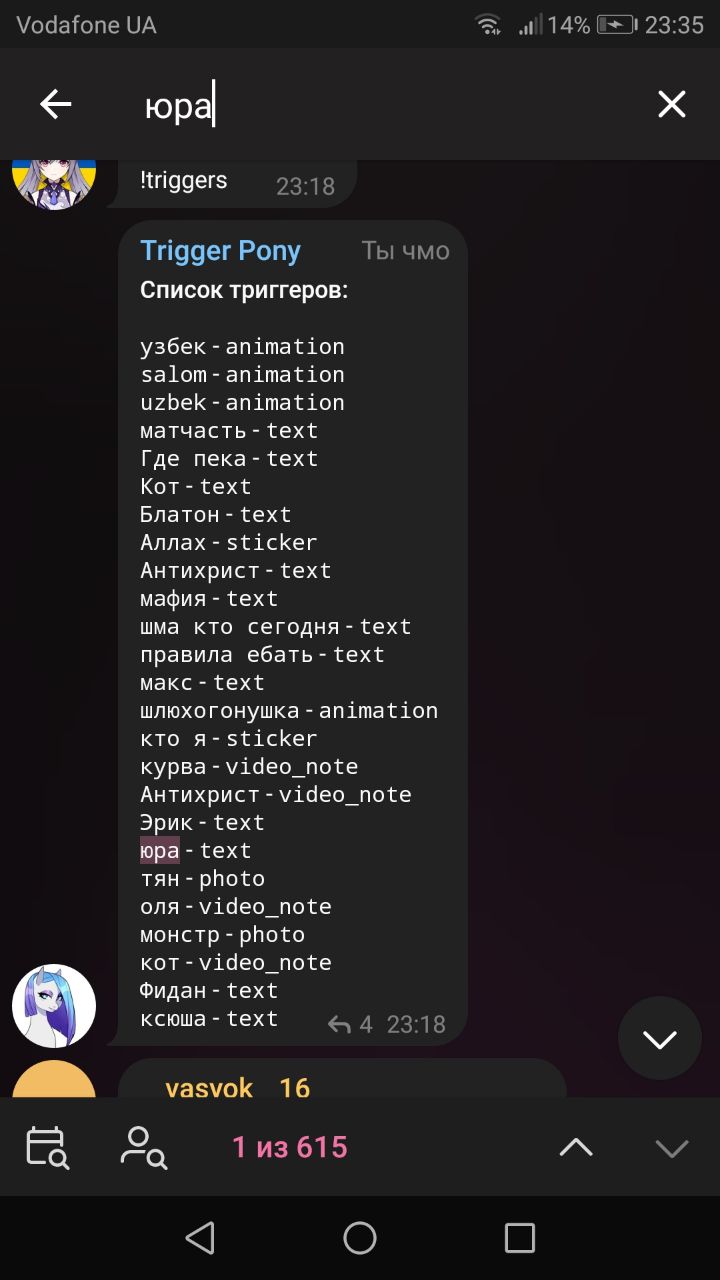This screenshot has height=1280, width=720.
Task: Clear the search query with X icon
Action: tap(671, 104)
